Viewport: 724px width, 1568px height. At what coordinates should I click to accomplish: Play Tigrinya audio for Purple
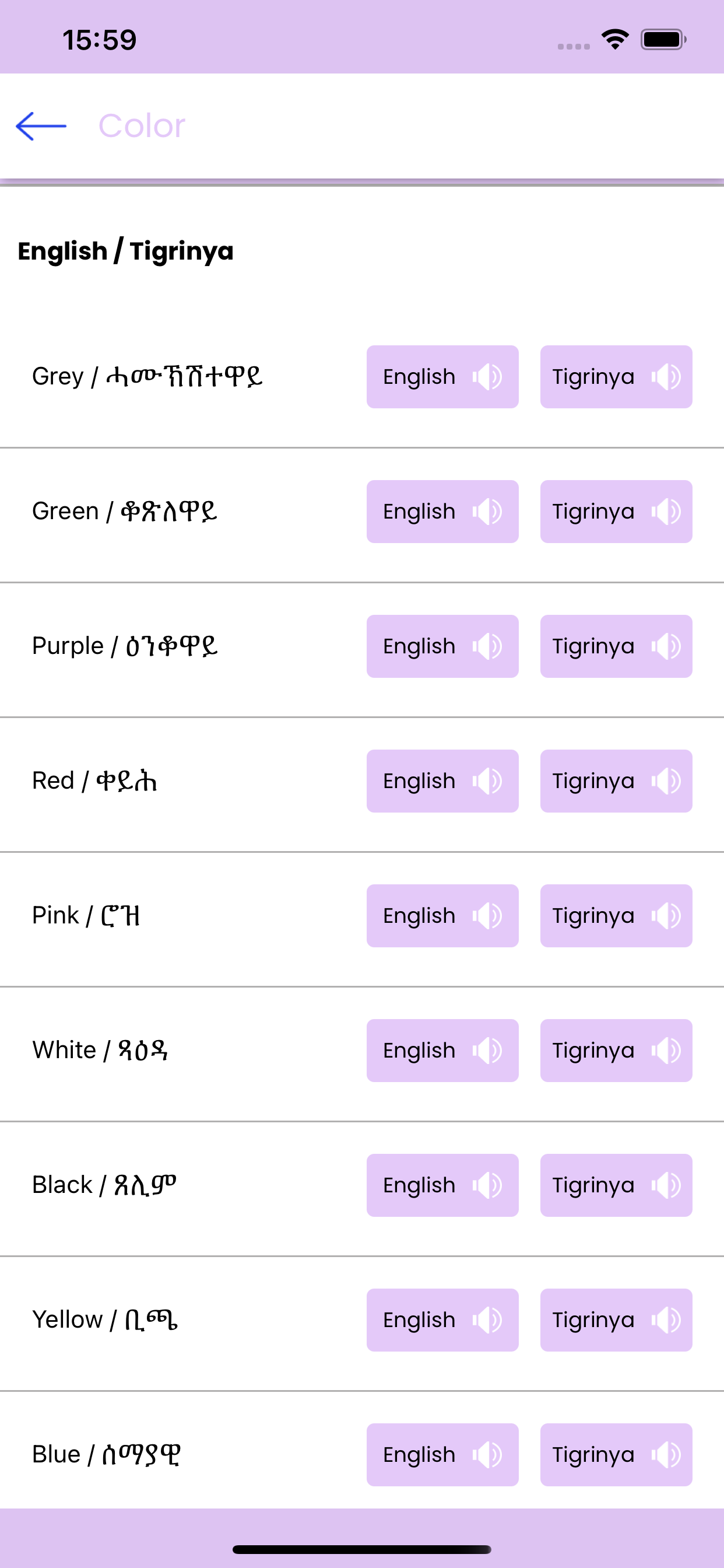[x=616, y=646]
